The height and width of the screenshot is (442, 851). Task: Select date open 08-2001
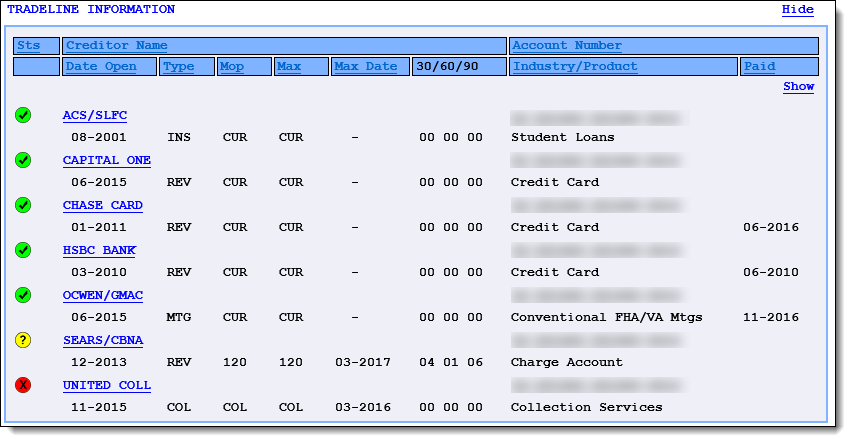point(99,137)
